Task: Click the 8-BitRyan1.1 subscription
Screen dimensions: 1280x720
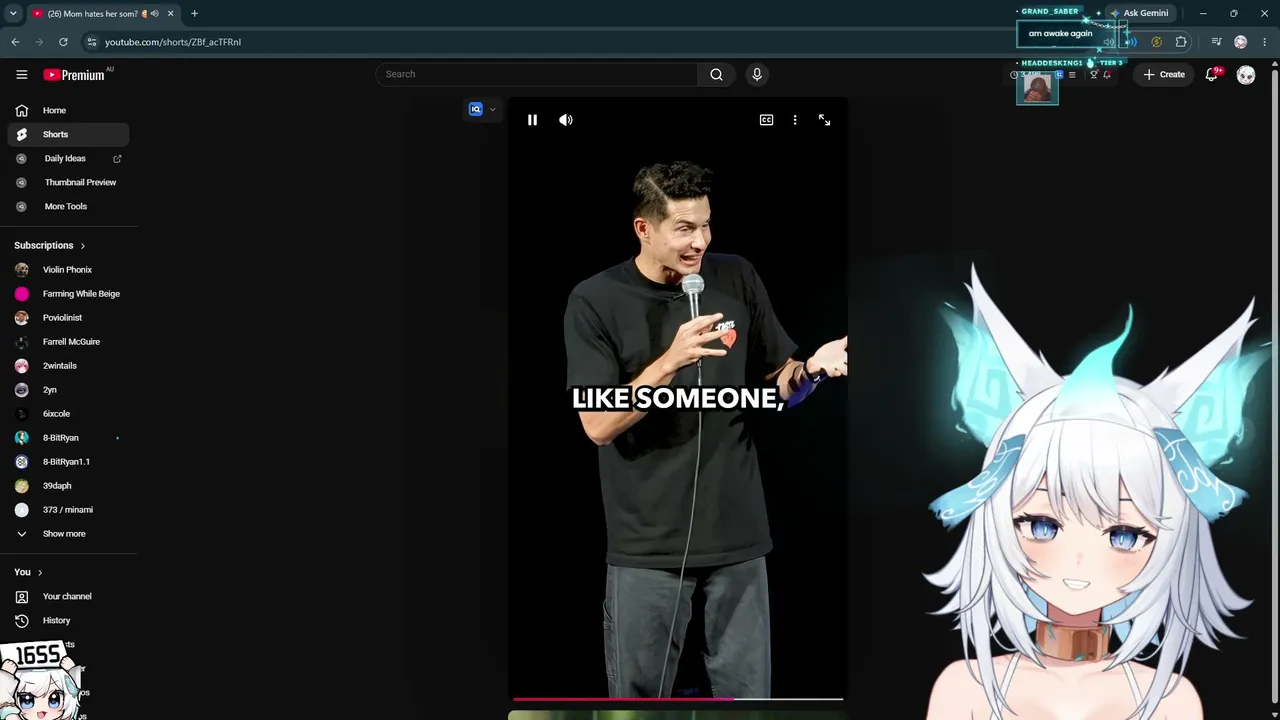Action: coord(68,462)
